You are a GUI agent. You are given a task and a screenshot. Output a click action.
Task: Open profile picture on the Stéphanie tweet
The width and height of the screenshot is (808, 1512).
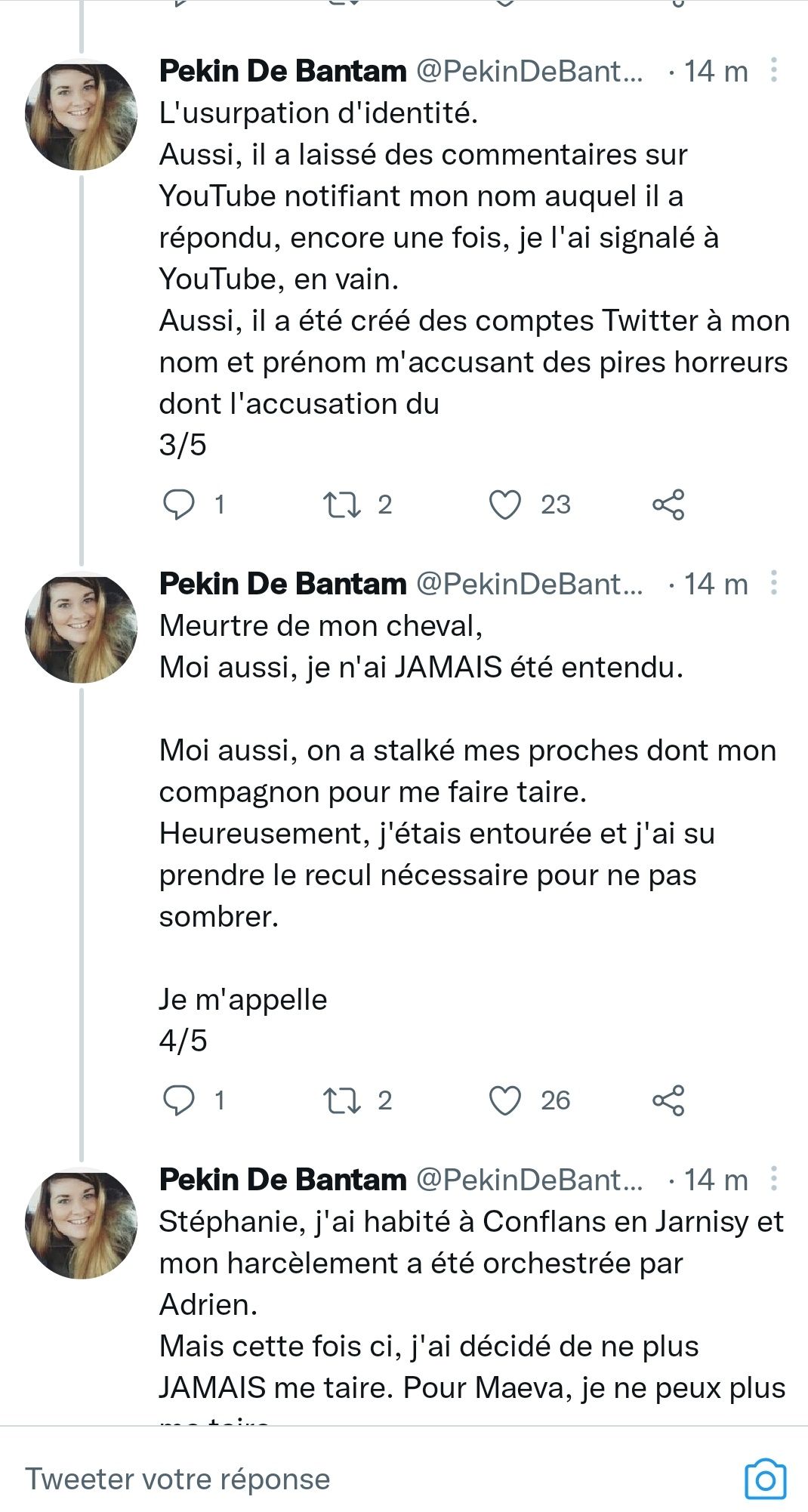click(x=82, y=1223)
